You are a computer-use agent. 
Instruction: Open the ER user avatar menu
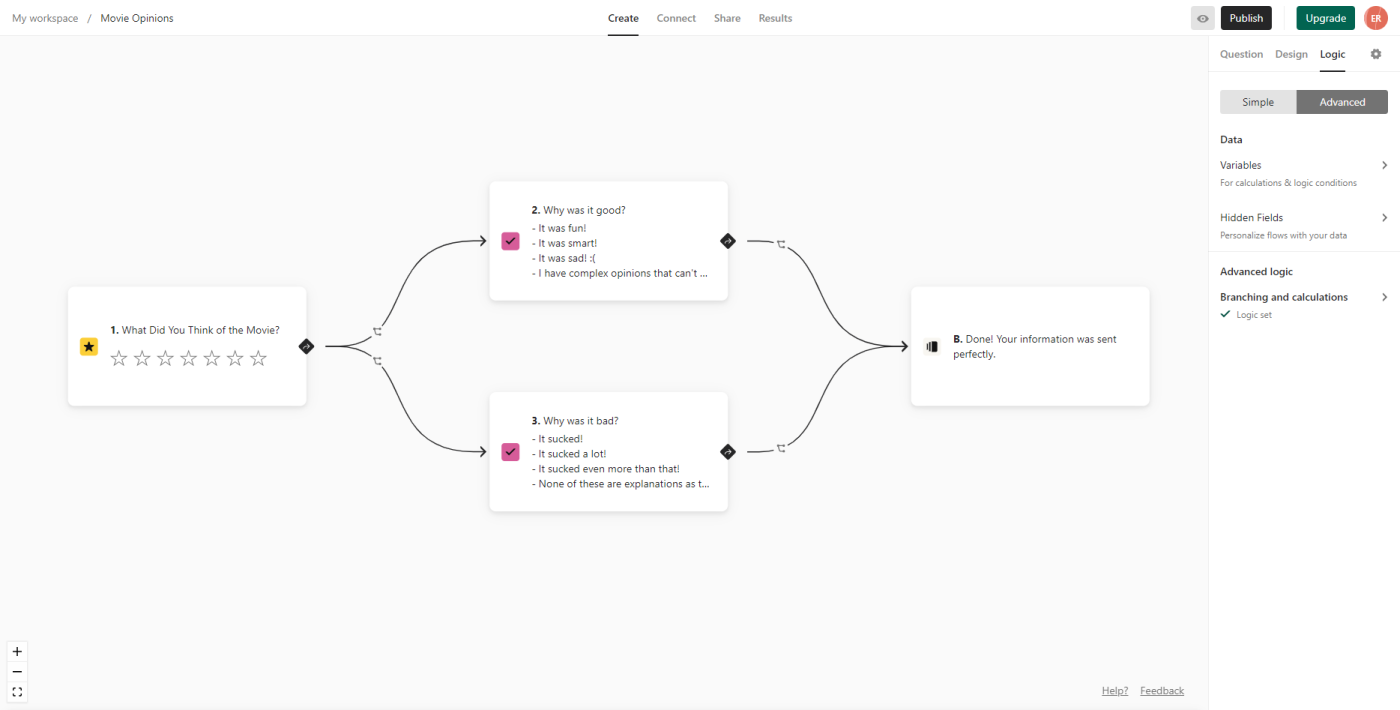pyautogui.click(x=1376, y=18)
